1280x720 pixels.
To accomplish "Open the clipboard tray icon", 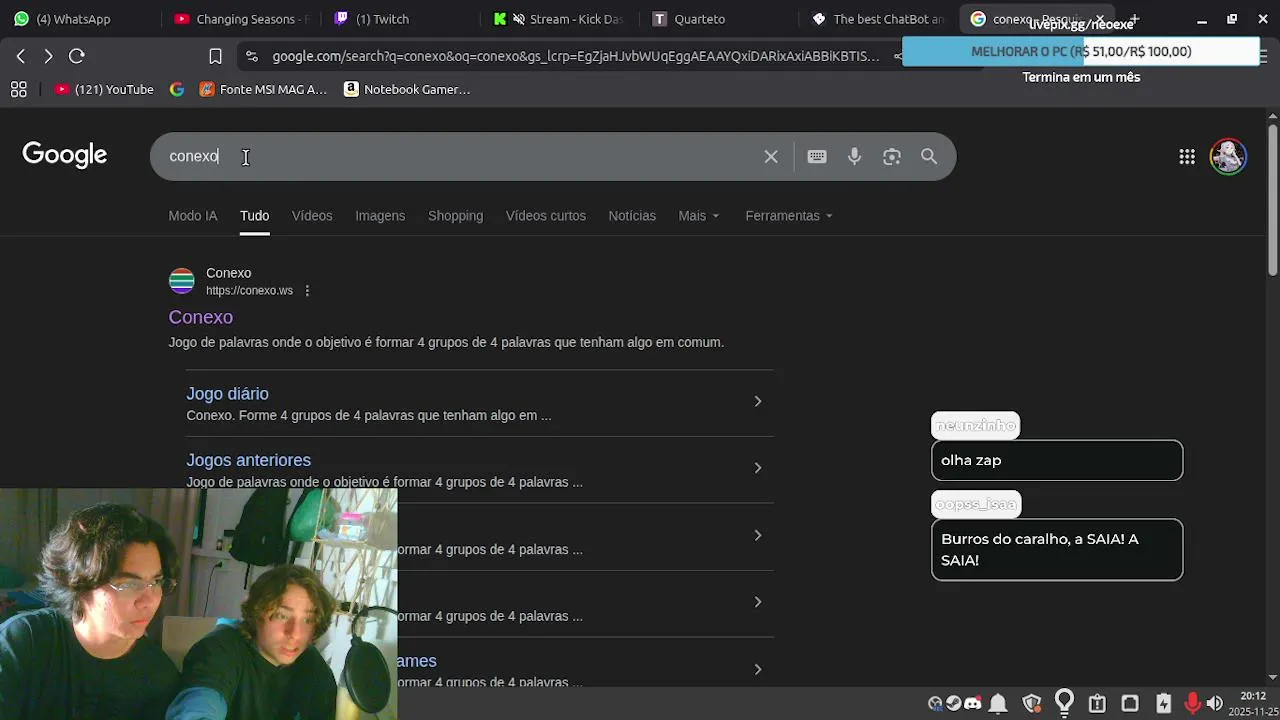I will click(1097, 703).
